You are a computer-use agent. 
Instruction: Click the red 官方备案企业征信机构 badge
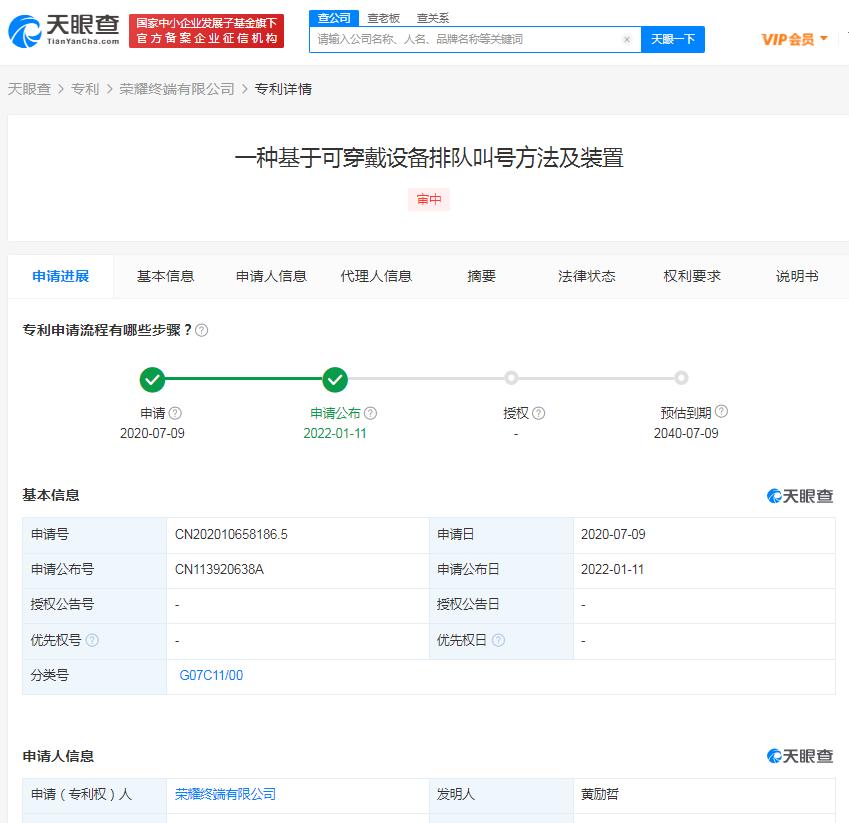(x=206, y=31)
